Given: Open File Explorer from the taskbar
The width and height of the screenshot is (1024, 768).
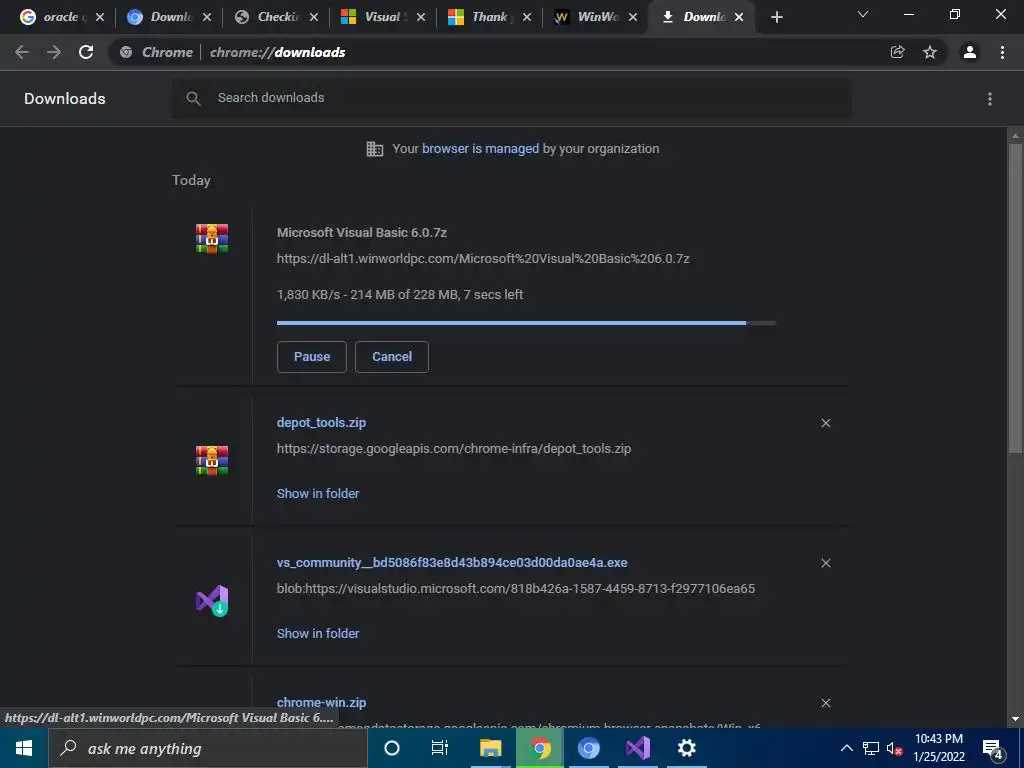Looking at the screenshot, I should tap(490, 748).
